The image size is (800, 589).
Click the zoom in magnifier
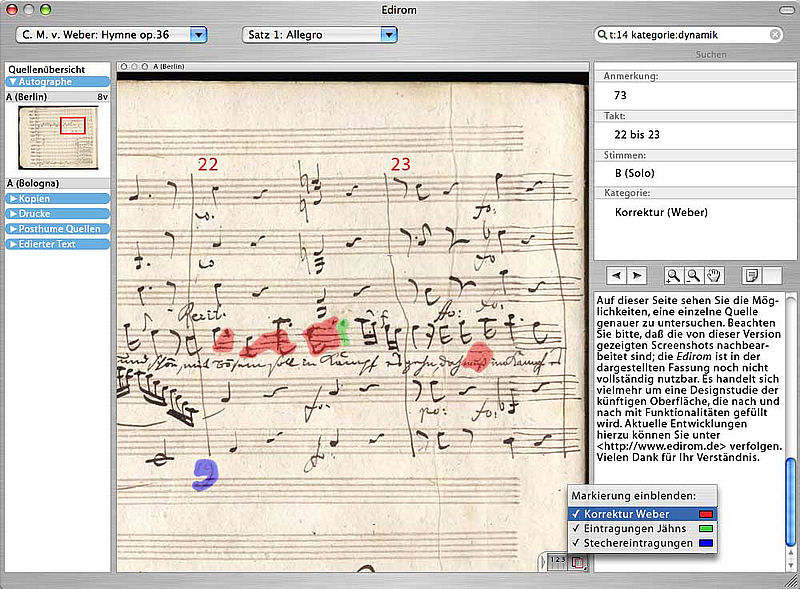click(x=674, y=275)
